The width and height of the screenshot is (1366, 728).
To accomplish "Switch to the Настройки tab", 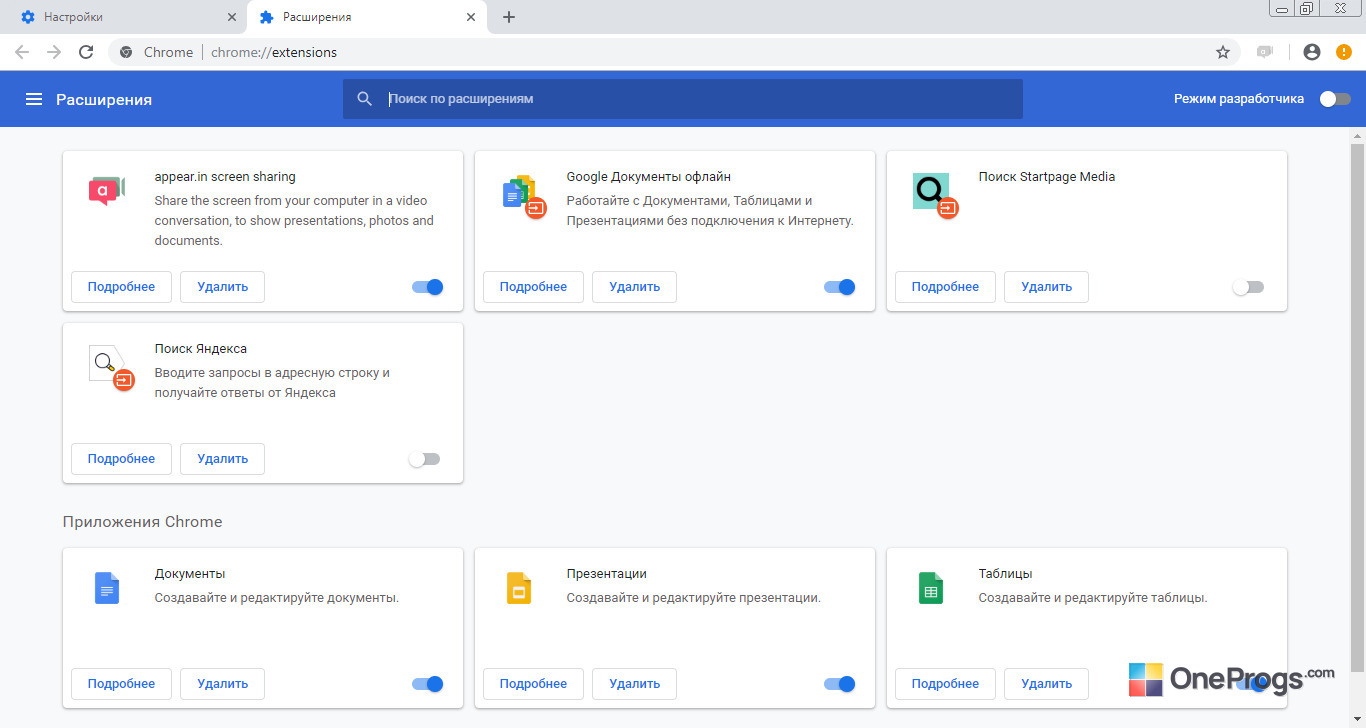I will (x=123, y=17).
